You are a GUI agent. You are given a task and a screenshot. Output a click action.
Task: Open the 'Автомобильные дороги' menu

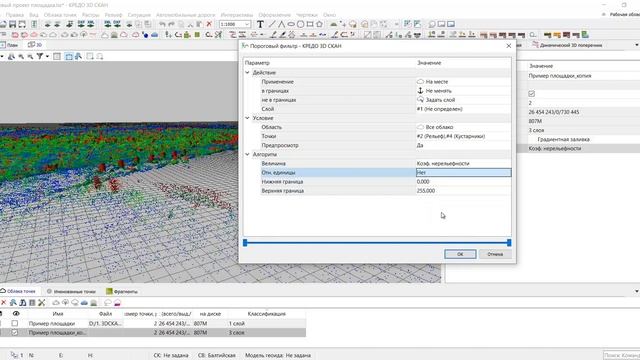point(185,15)
